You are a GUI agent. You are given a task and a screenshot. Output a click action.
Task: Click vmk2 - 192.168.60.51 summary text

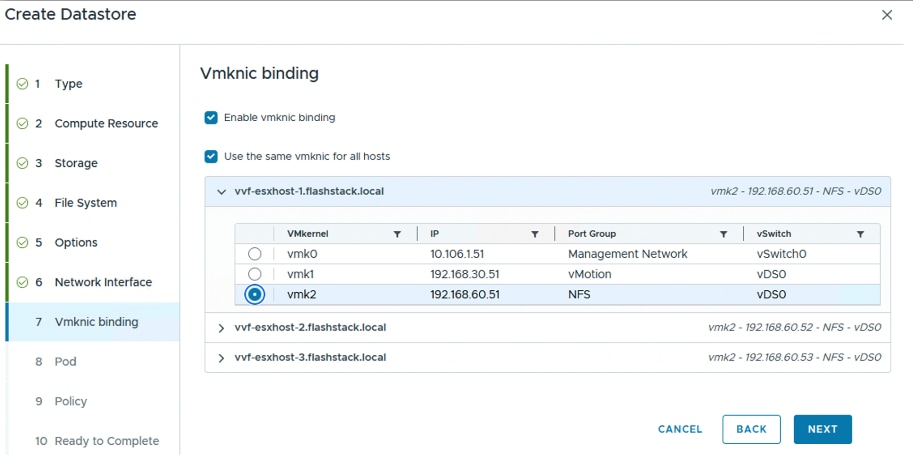795,192
